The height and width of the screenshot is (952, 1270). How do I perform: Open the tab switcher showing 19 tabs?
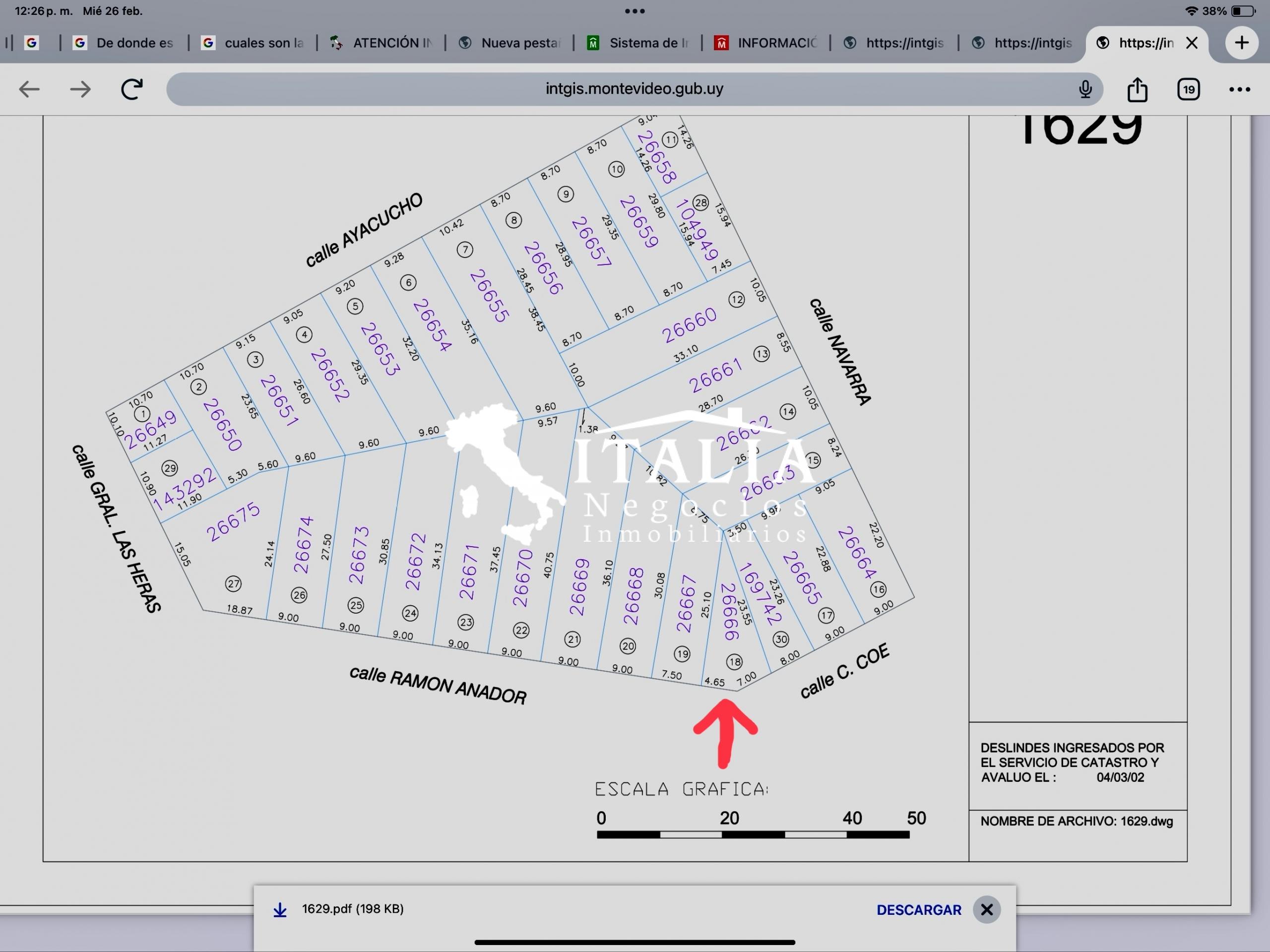pyautogui.click(x=1188, y=90)
